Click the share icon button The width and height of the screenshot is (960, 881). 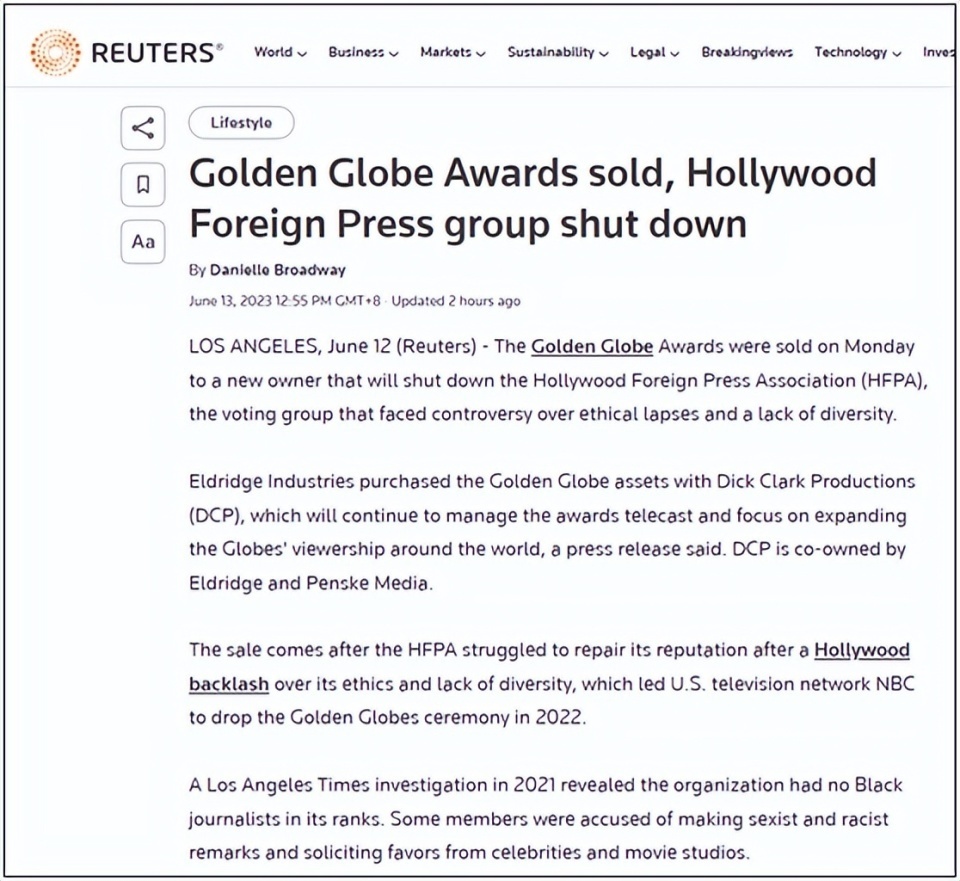143,128
